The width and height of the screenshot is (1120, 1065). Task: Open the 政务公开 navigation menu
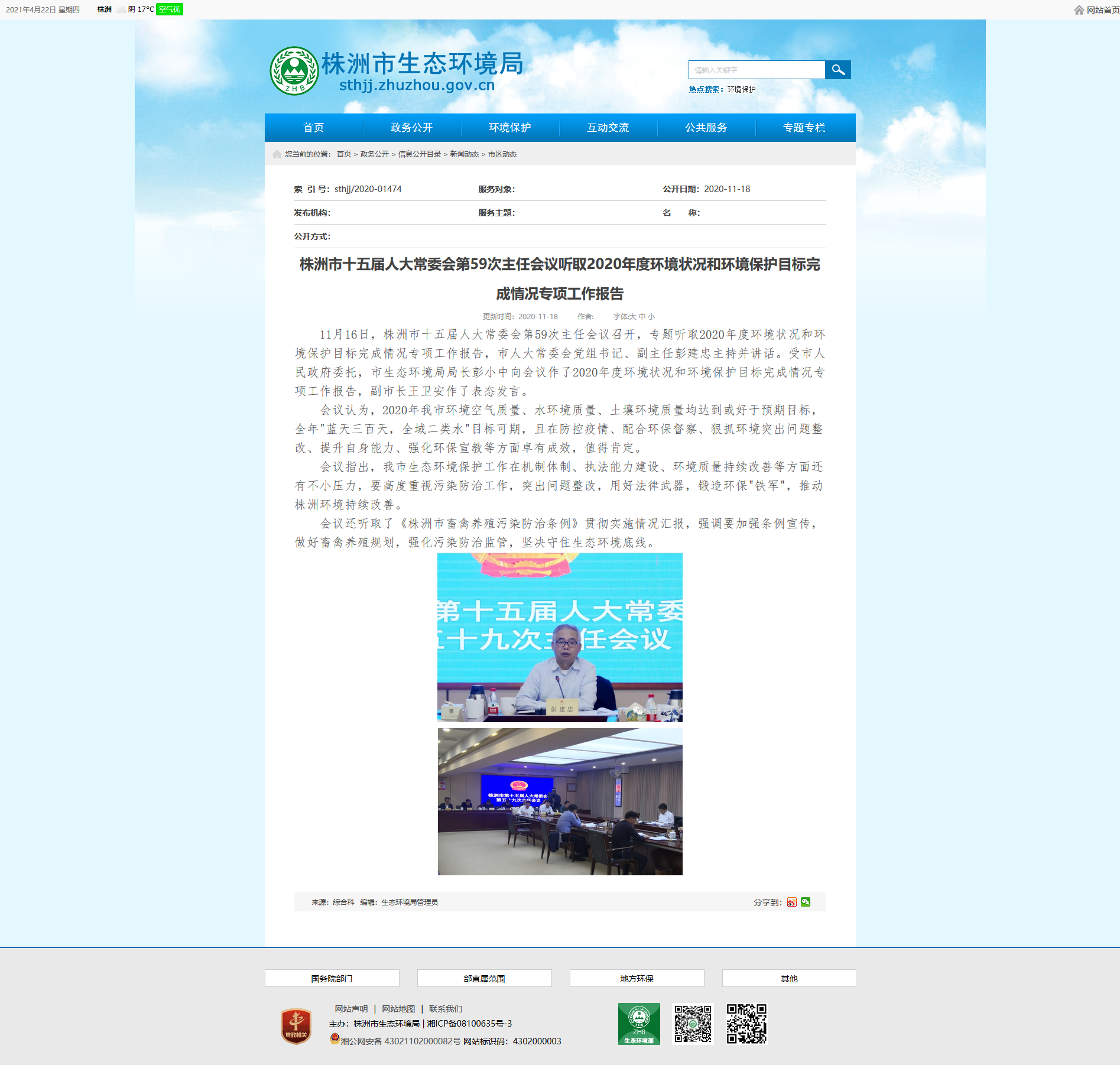pyautogui.click(x=412, y=128)
